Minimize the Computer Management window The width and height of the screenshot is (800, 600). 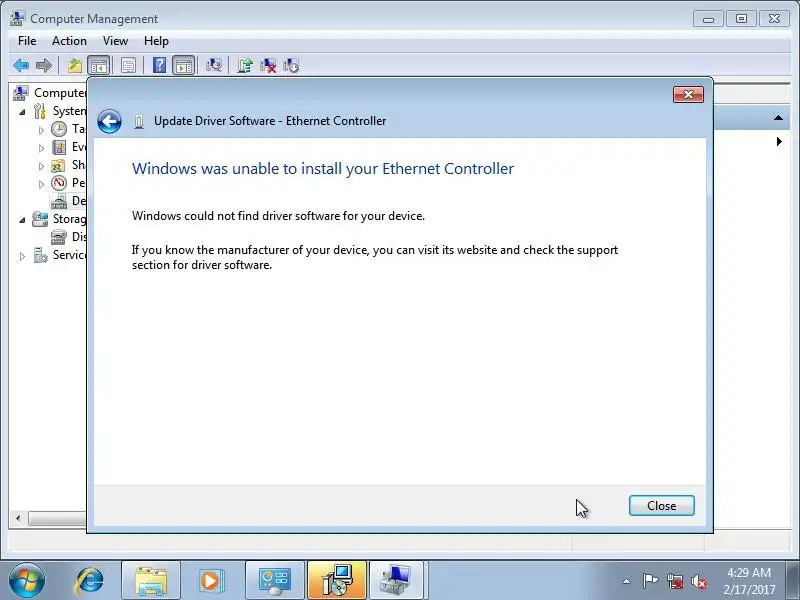708,19
